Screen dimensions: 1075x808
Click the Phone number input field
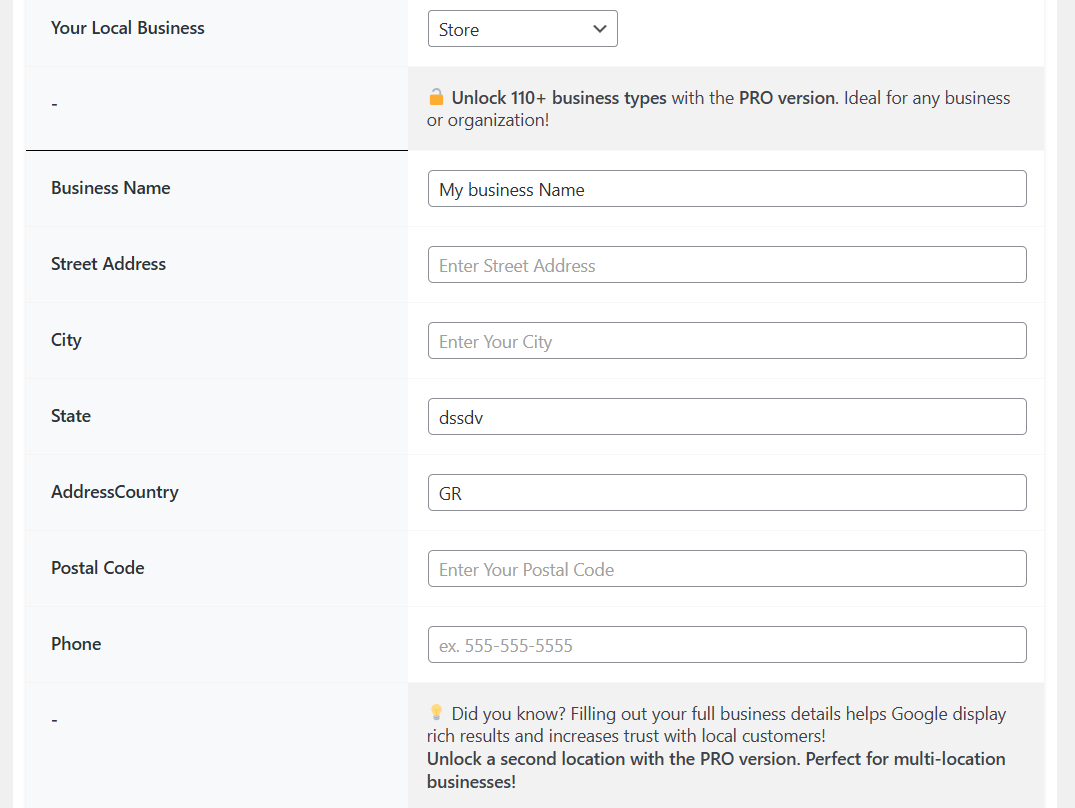(x=726, y=645)
